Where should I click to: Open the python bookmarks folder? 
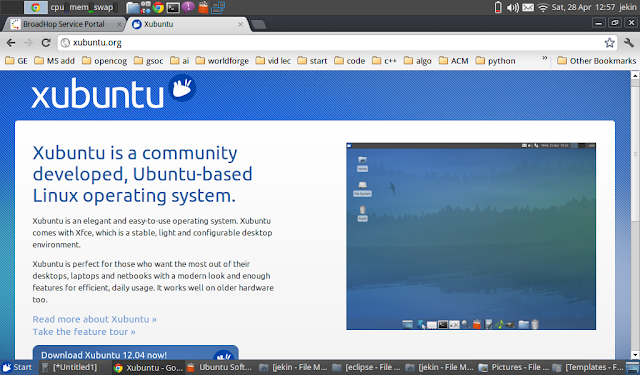pos(496,61)
